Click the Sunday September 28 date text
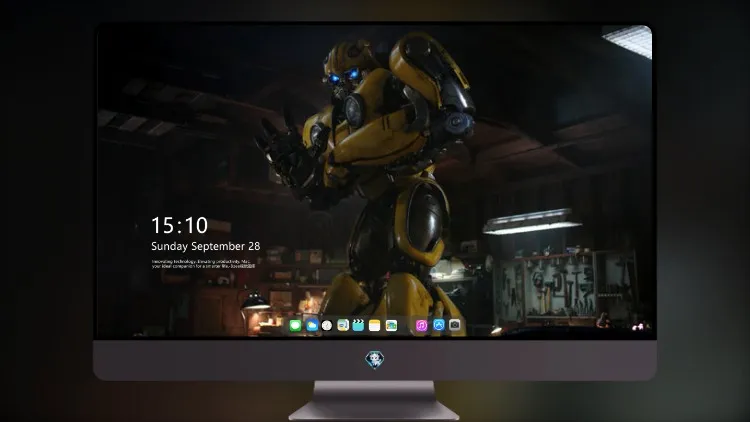The image size is (750, 422). click(x=206, y=246)
